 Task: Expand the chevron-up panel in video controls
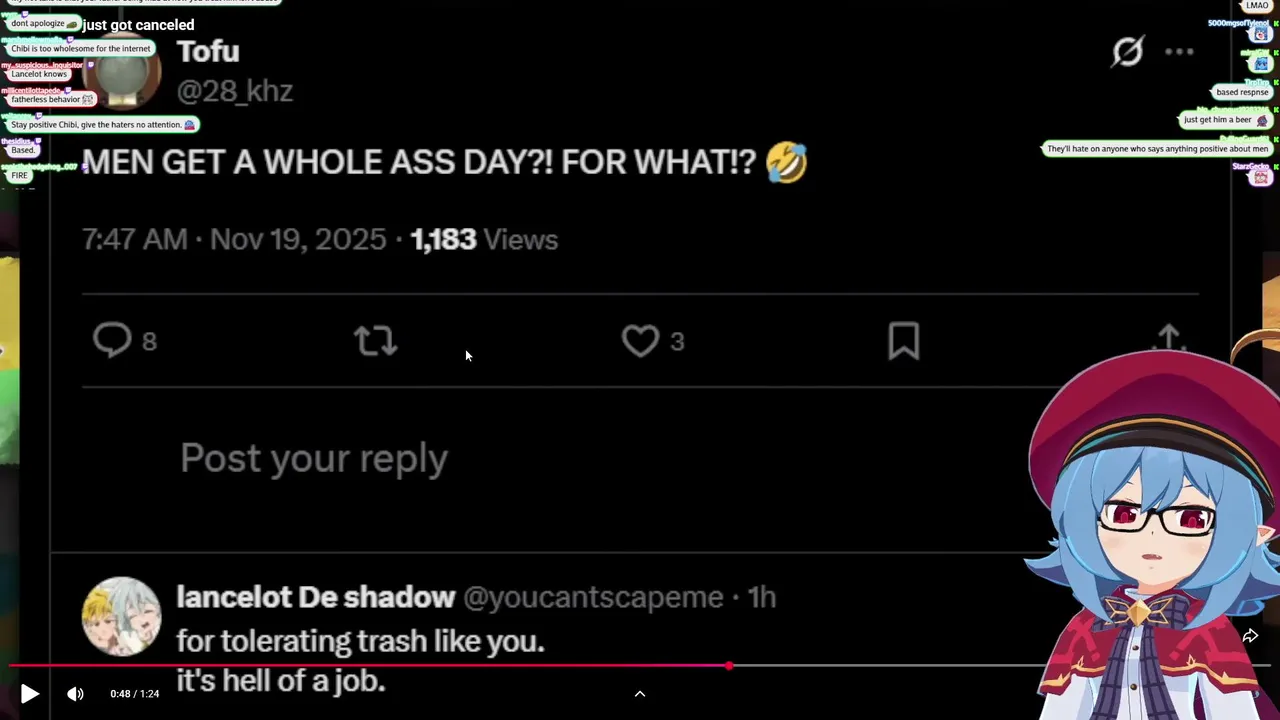pyautogui.click(x=640, y=693)
